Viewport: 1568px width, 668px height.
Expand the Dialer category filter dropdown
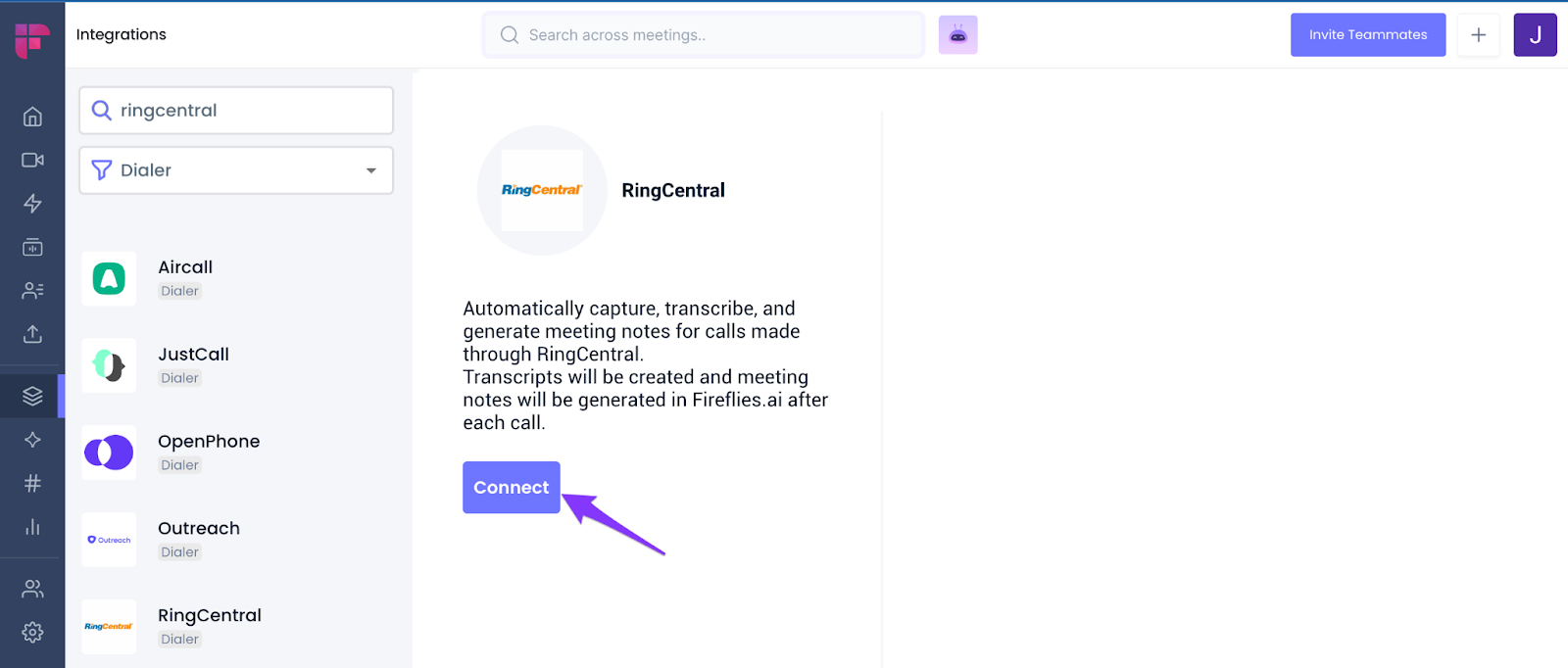pyautogui.click(x=235, y=170)
